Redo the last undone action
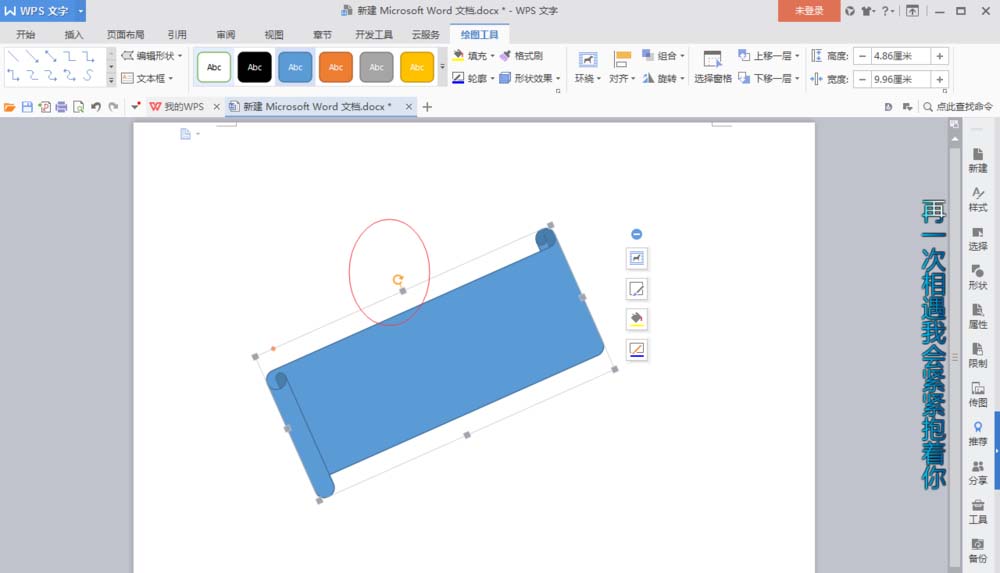The height and width of the screenshot is (573, 1000). [x=113, y=107]
